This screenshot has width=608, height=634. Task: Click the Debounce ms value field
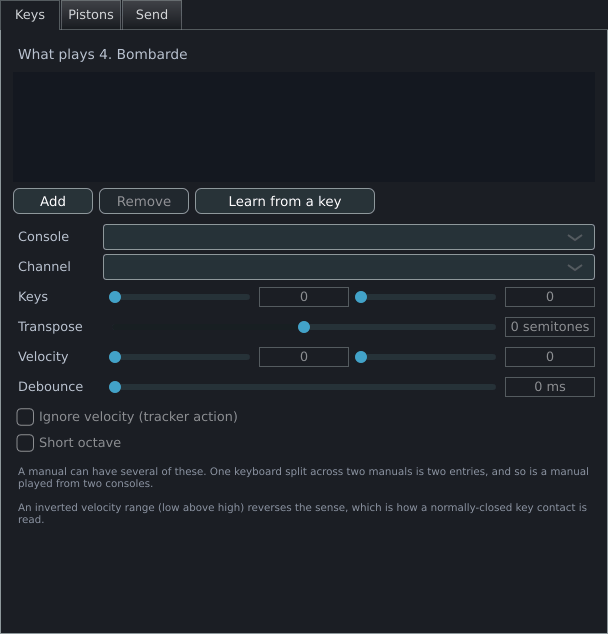coord(550,387)
